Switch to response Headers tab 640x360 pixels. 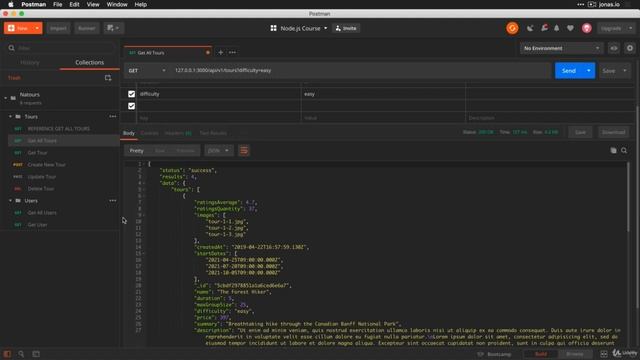click(178, 133)
